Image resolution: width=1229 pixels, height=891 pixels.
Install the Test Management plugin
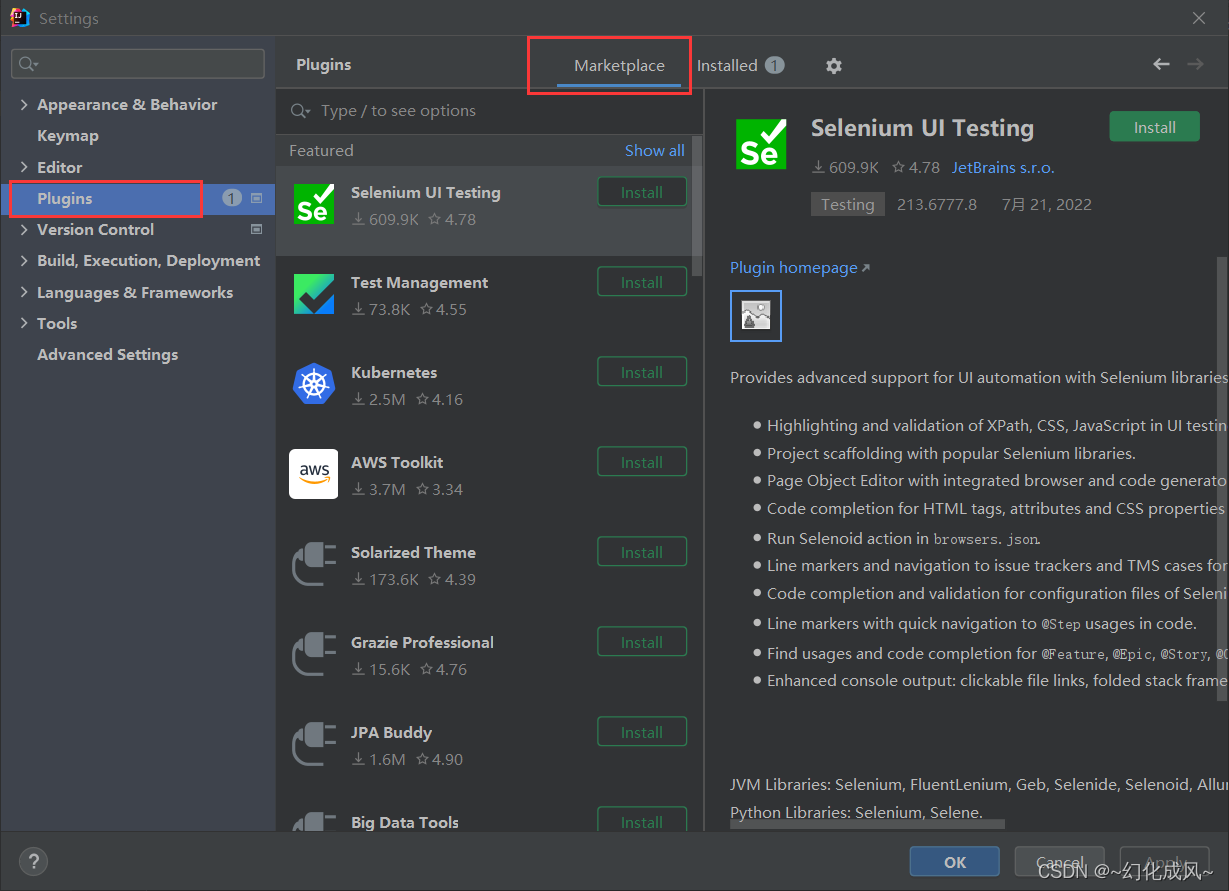642,282
